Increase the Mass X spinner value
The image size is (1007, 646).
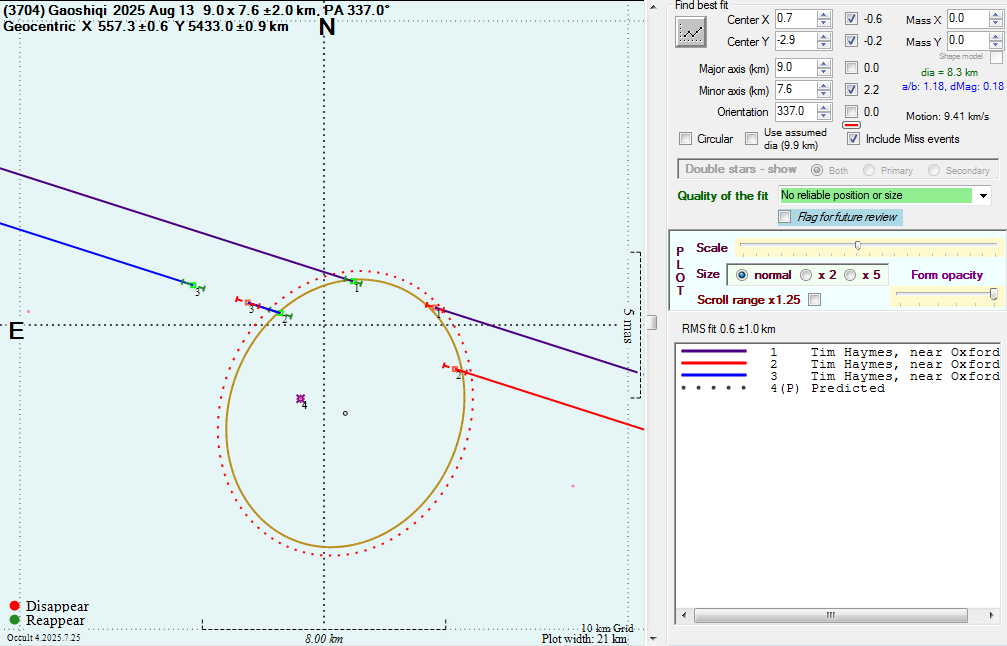(x=995, y=15)
